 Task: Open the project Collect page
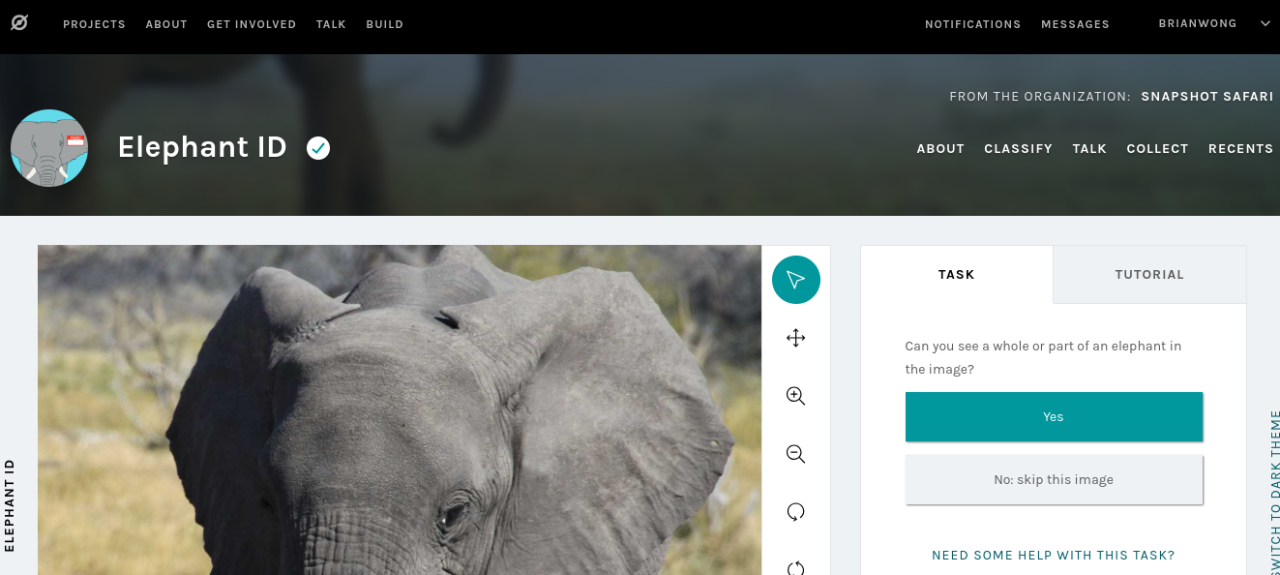[1157, 149]
